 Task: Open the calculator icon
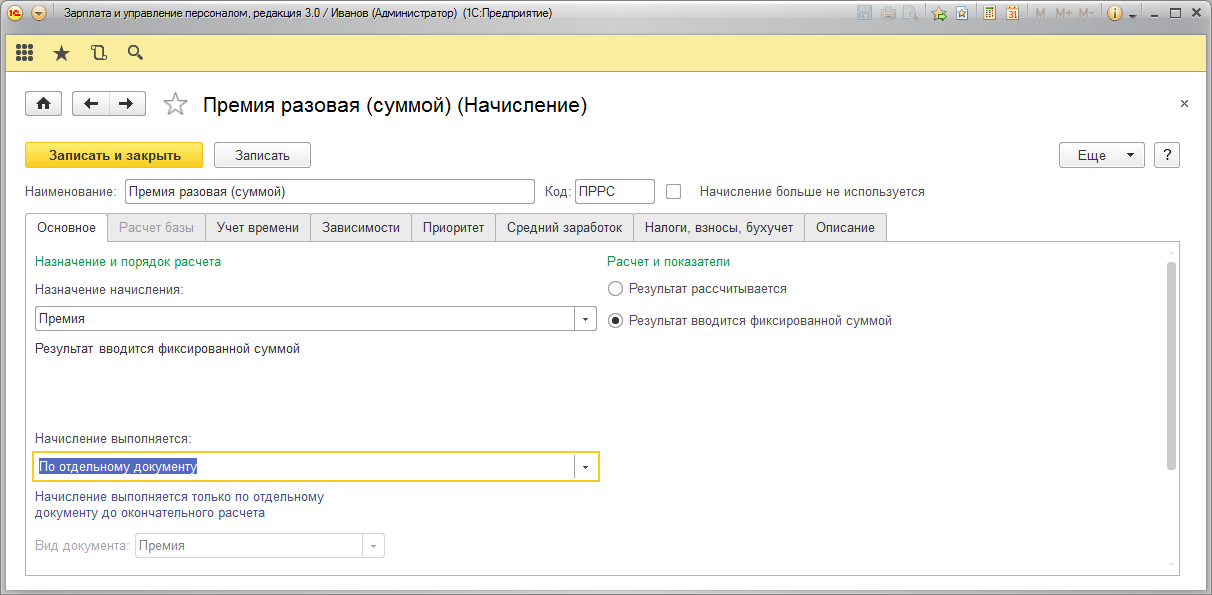989,13
